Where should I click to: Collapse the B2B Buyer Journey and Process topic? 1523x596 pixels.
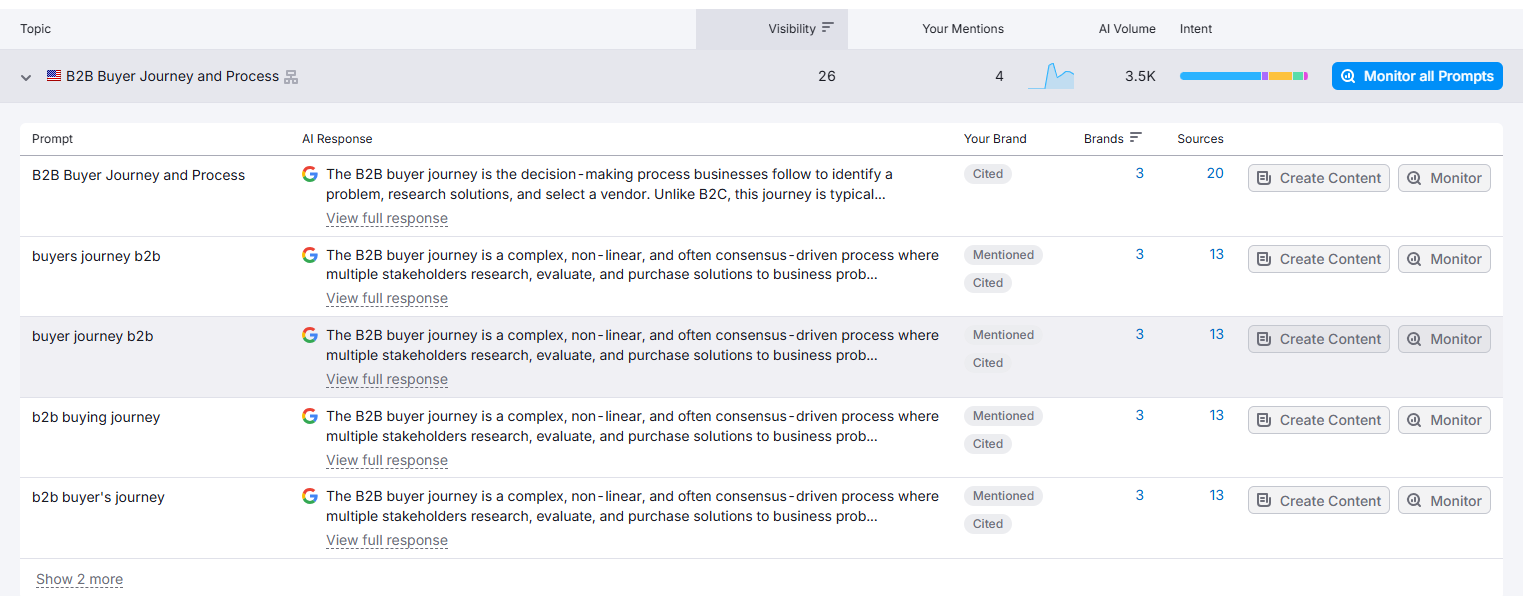pos(26,77)
